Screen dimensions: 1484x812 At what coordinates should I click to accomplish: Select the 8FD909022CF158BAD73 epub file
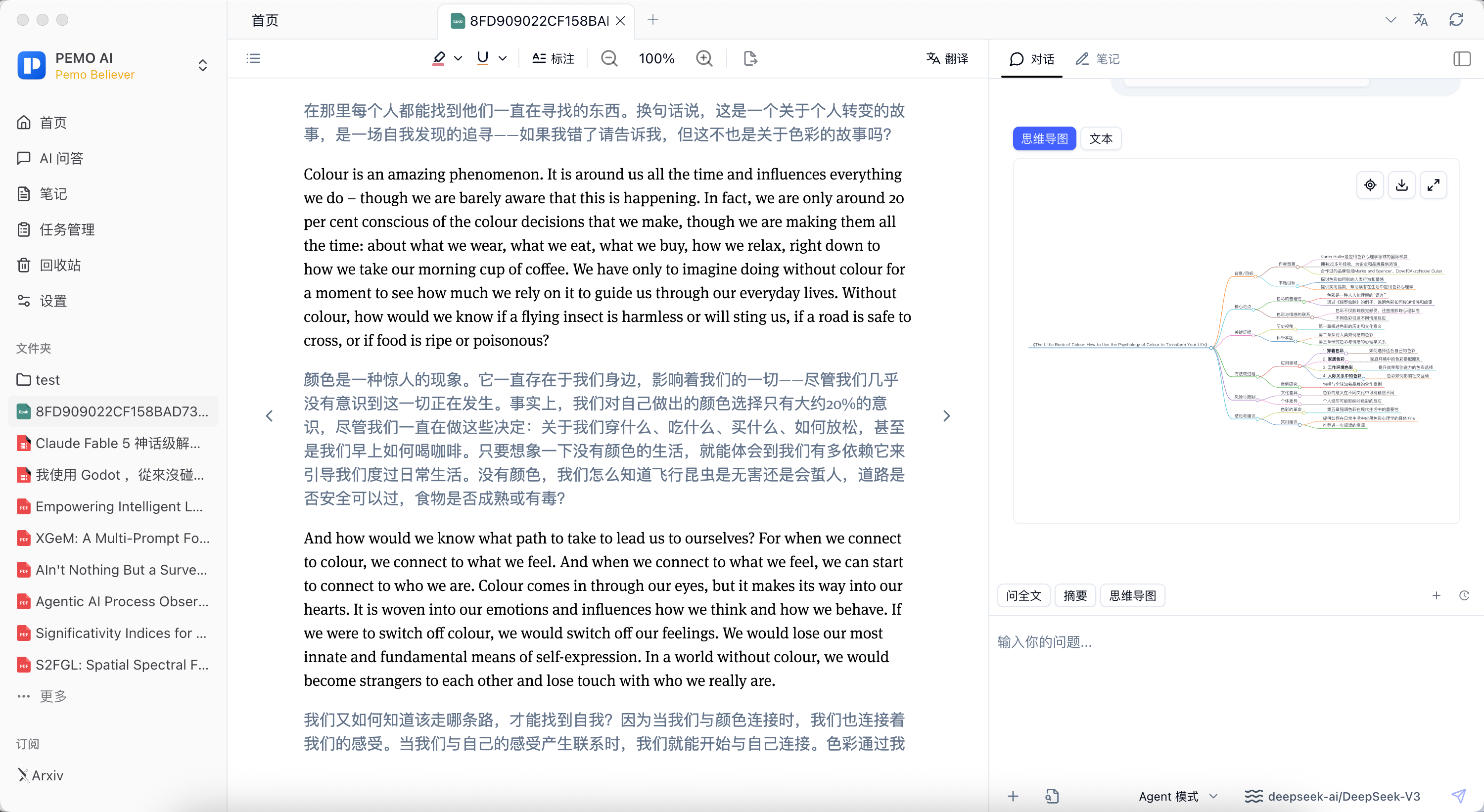click(x=113, y=411)
